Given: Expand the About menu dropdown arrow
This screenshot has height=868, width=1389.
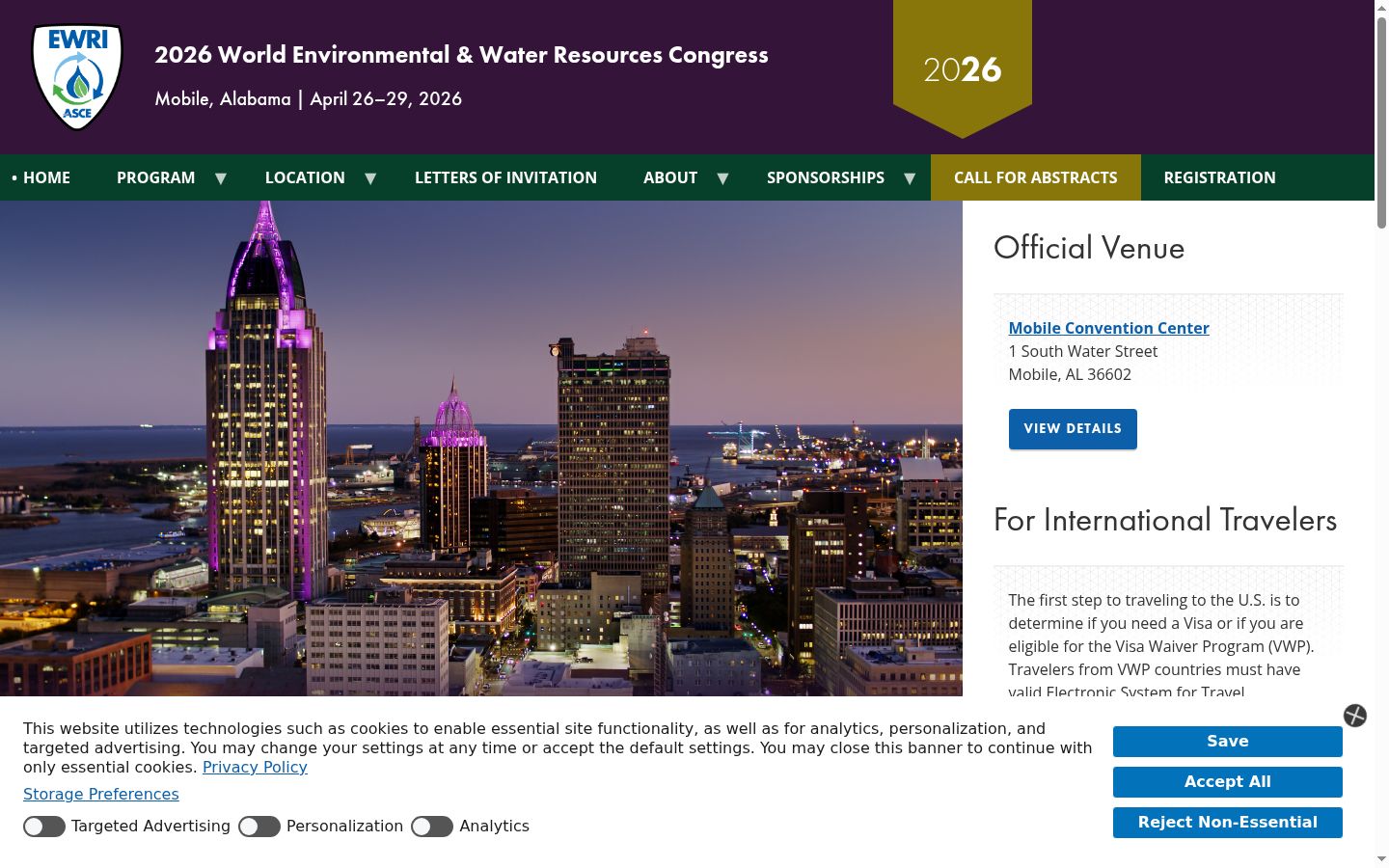Looking at the screenshot, I should coord(722,177).
